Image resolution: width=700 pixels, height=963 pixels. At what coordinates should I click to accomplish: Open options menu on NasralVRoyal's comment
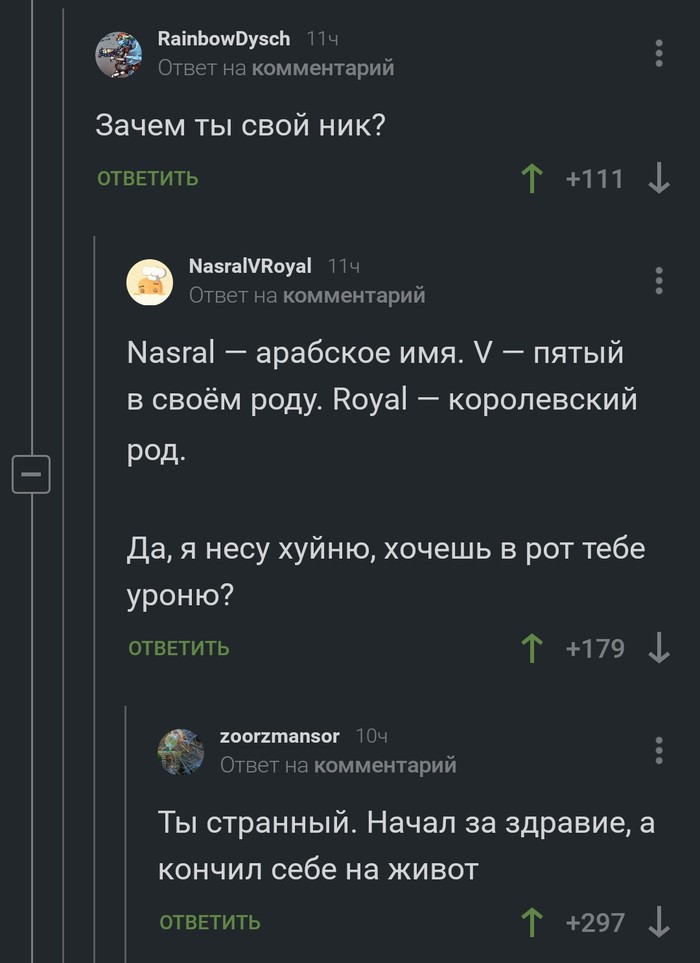659,282
